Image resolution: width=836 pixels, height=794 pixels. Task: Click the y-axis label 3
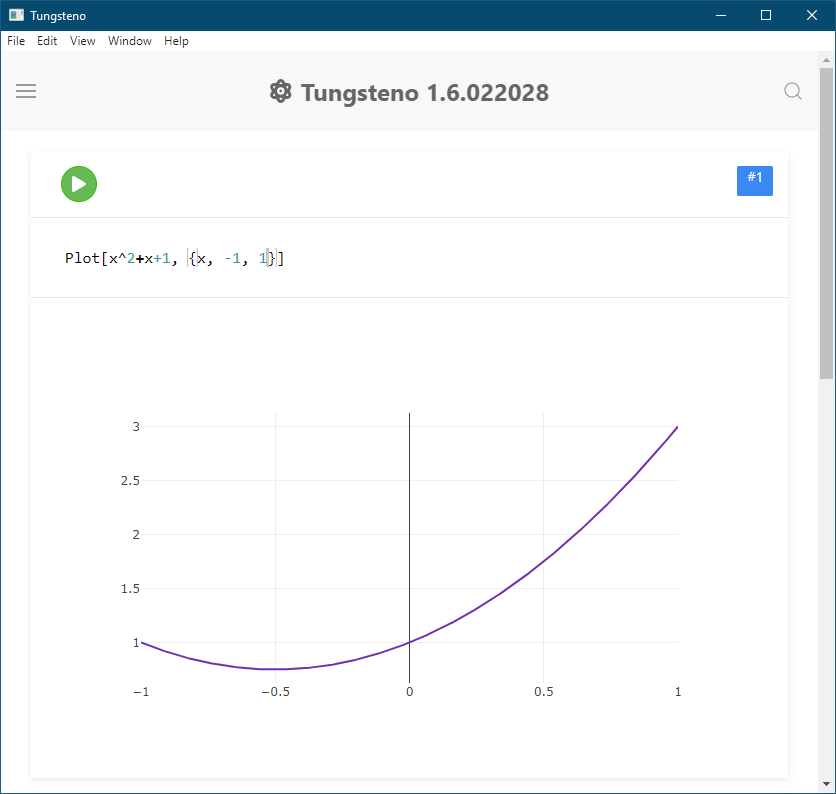[x=136, y=427]
